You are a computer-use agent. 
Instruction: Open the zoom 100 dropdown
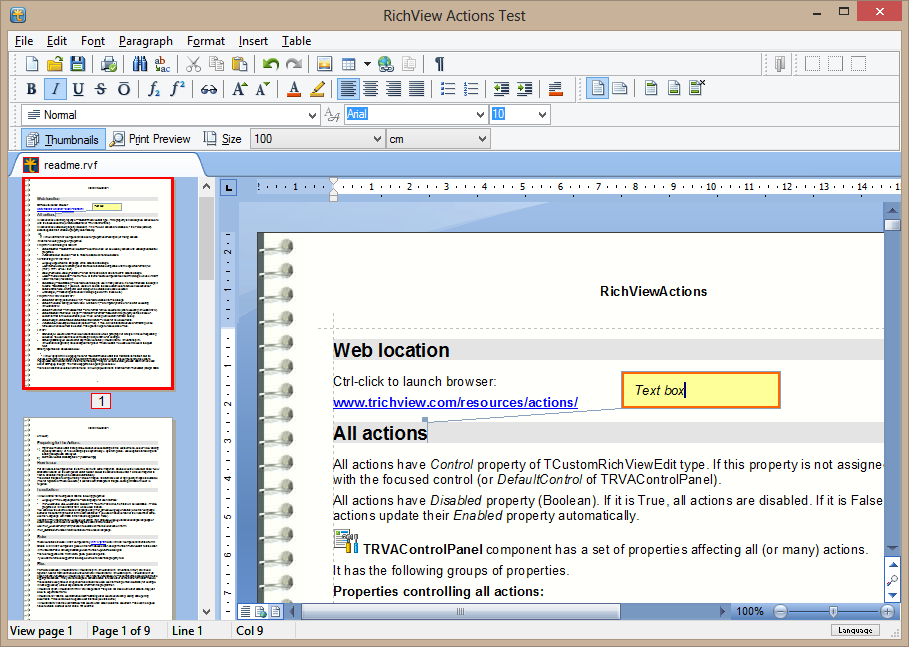coord(377,139)
